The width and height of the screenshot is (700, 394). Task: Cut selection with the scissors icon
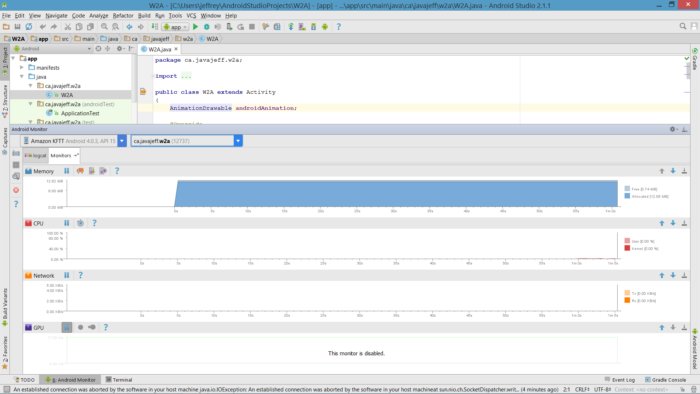pos(67,27)
